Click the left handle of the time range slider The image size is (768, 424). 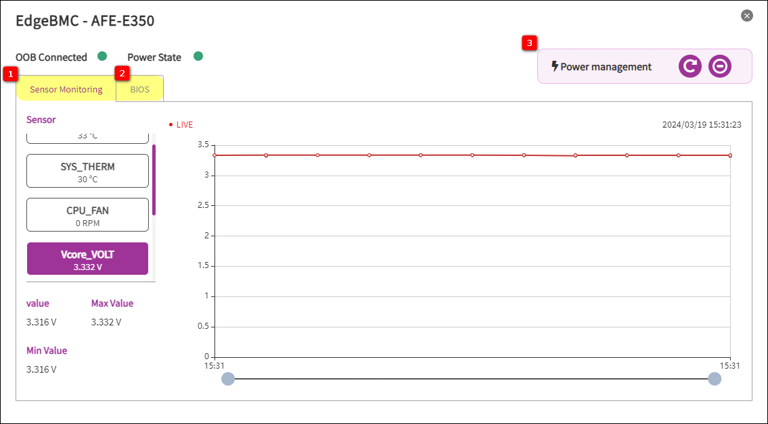(228, 379)
